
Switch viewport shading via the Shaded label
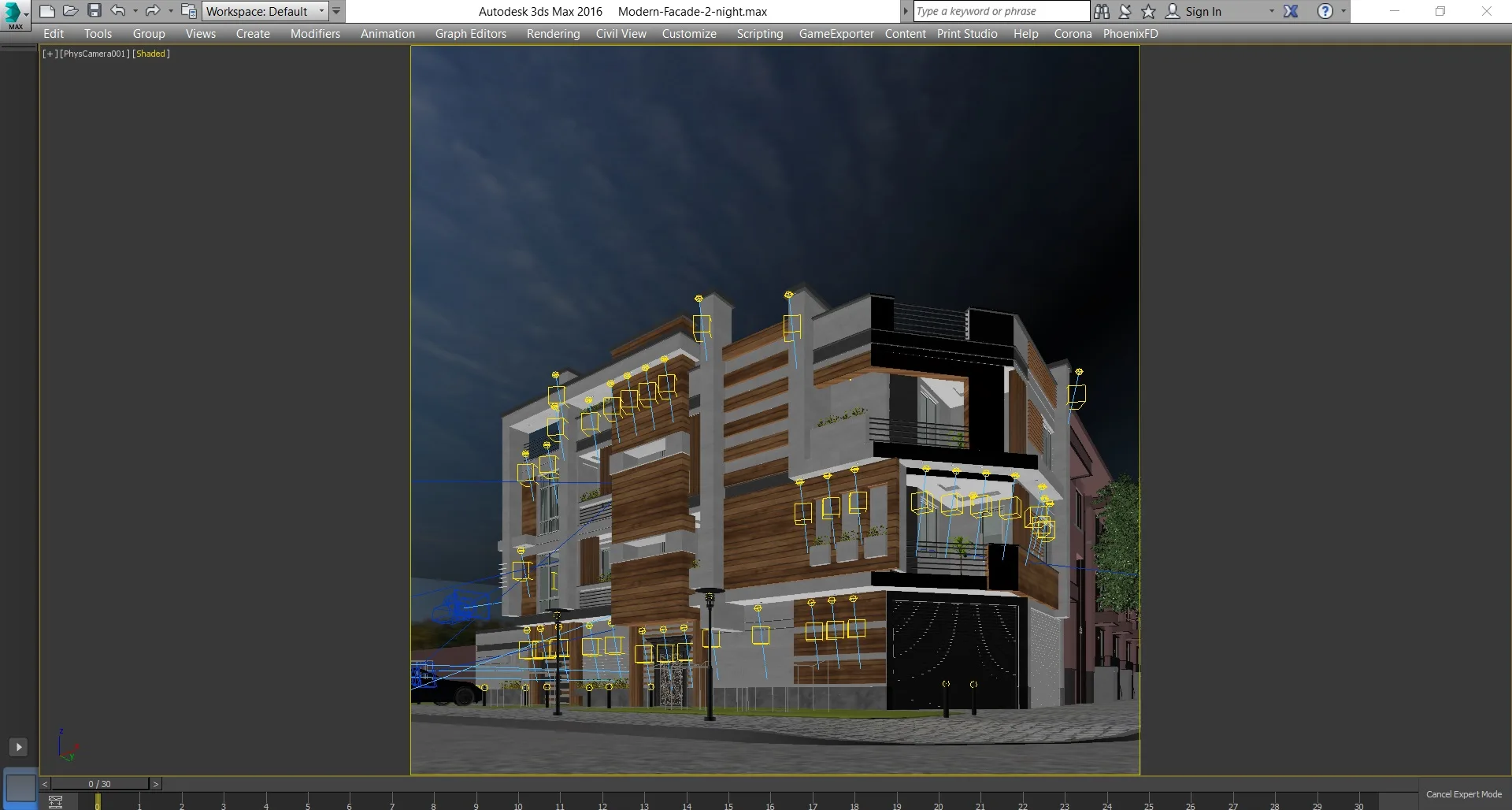(x=151, y=54)
